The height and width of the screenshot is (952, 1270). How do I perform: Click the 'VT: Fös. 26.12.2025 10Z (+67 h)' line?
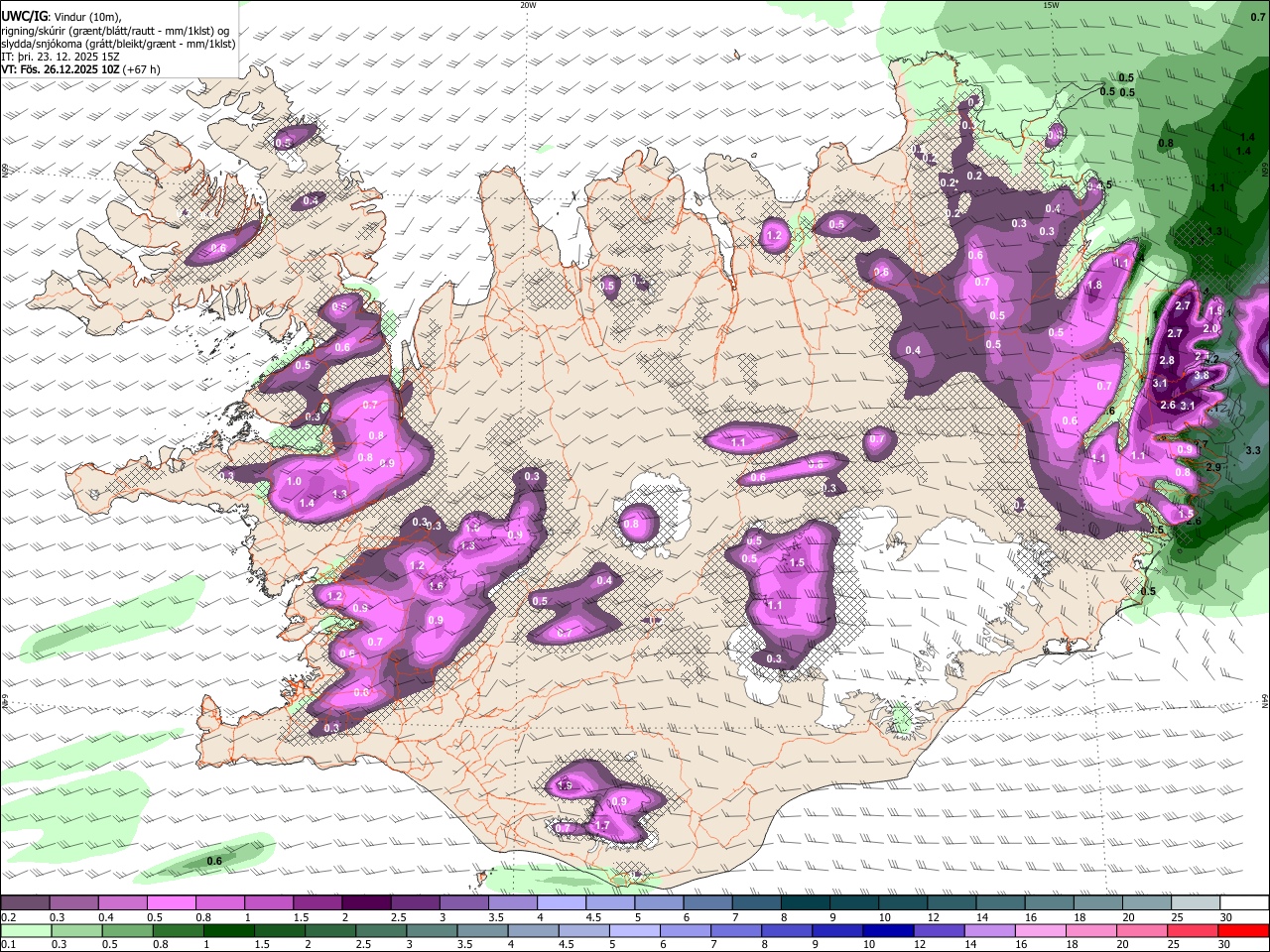pos(80,69)
